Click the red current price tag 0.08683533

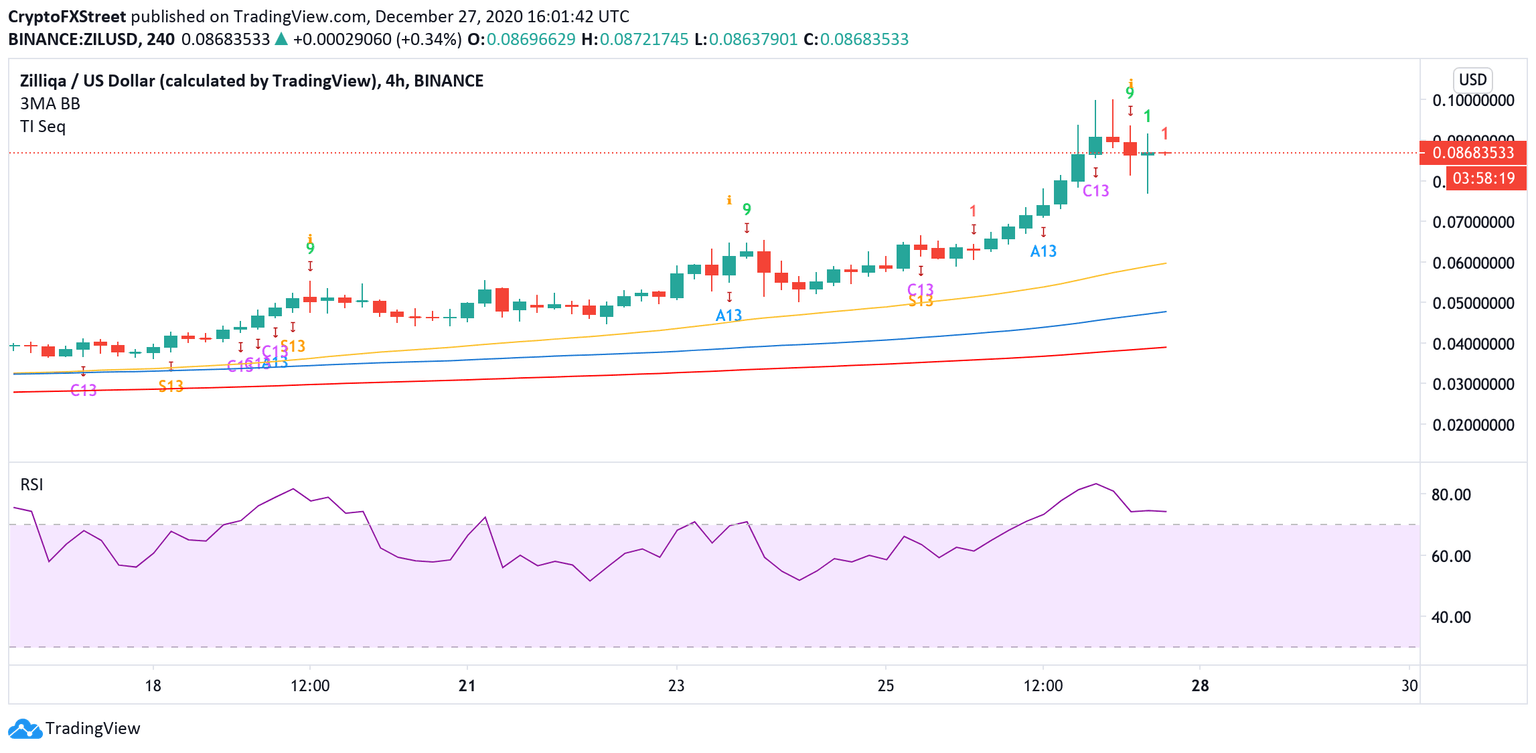pos(1474,153)
